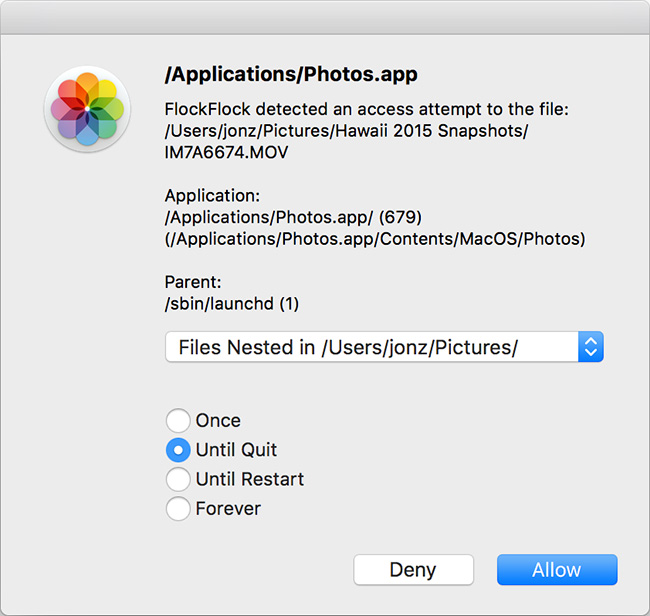Click the IM7A6674.MOV file name text
Screen dimensions: 650x616
click(x=228, y=150)
